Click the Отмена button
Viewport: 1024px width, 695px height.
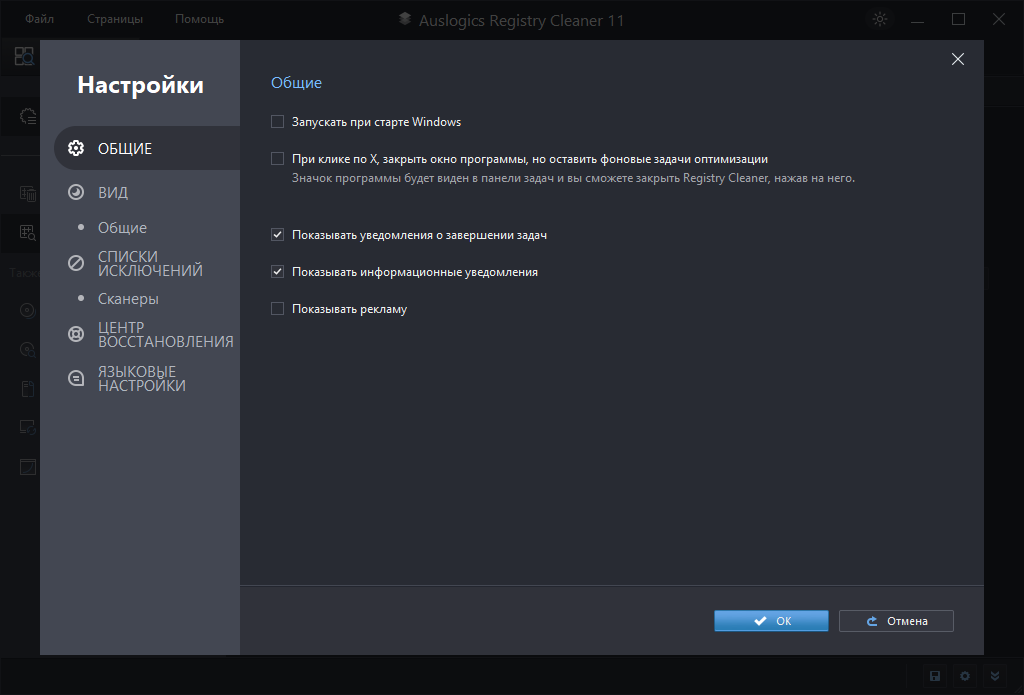tap(896, 621)
